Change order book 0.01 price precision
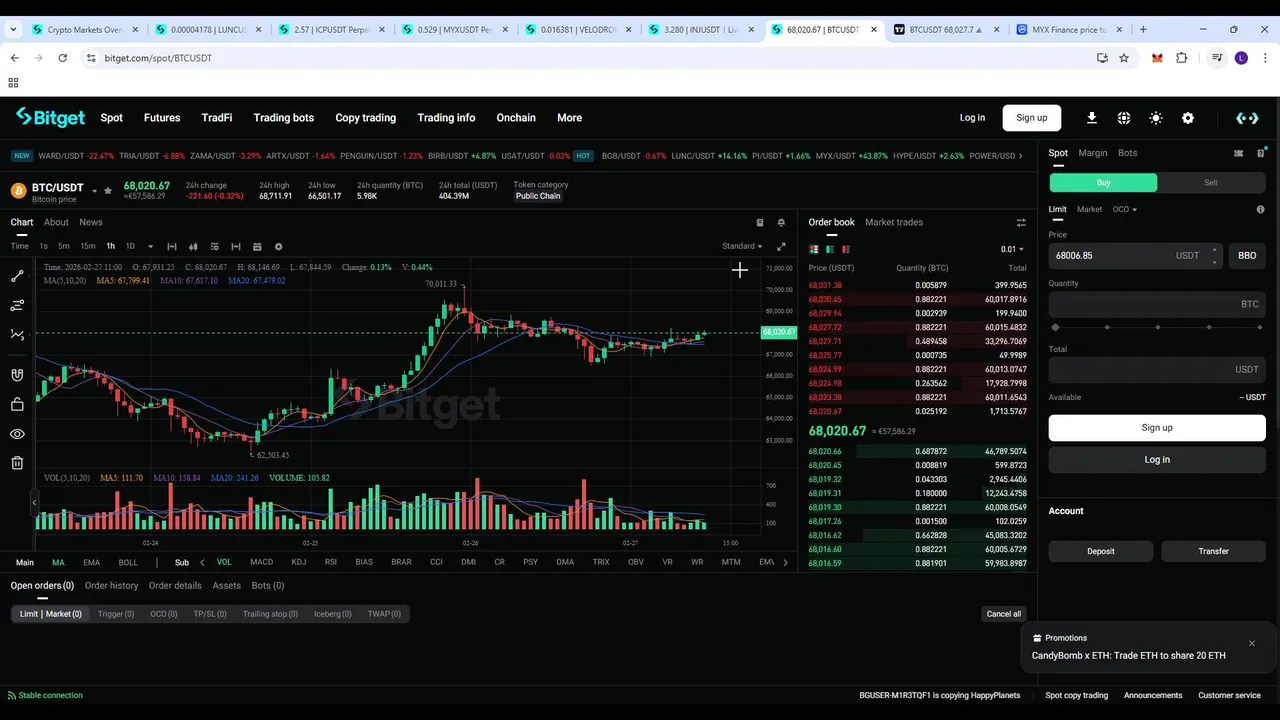Viewport: 1280px width, 720px height. [x=1012, y=249]
